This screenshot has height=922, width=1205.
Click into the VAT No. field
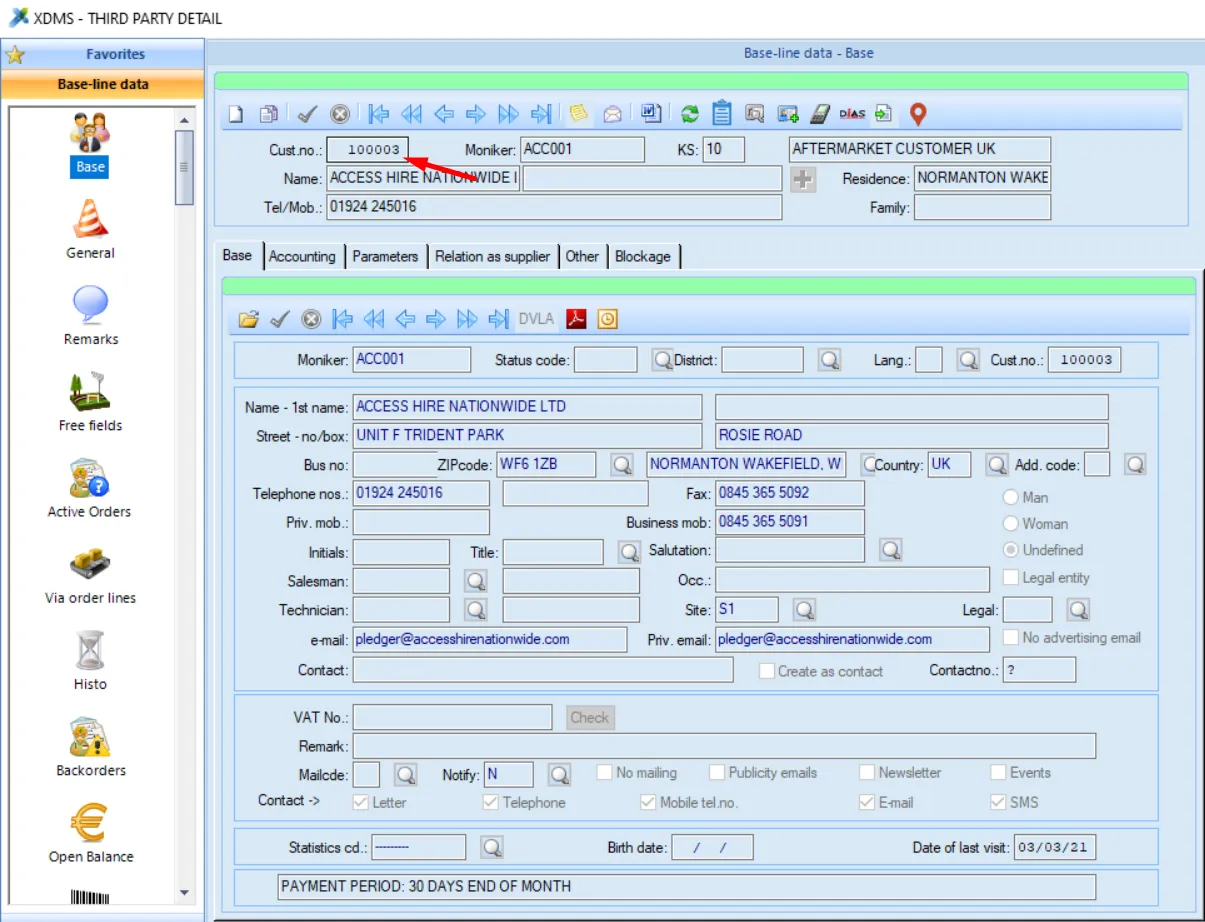tap(453, 717)
